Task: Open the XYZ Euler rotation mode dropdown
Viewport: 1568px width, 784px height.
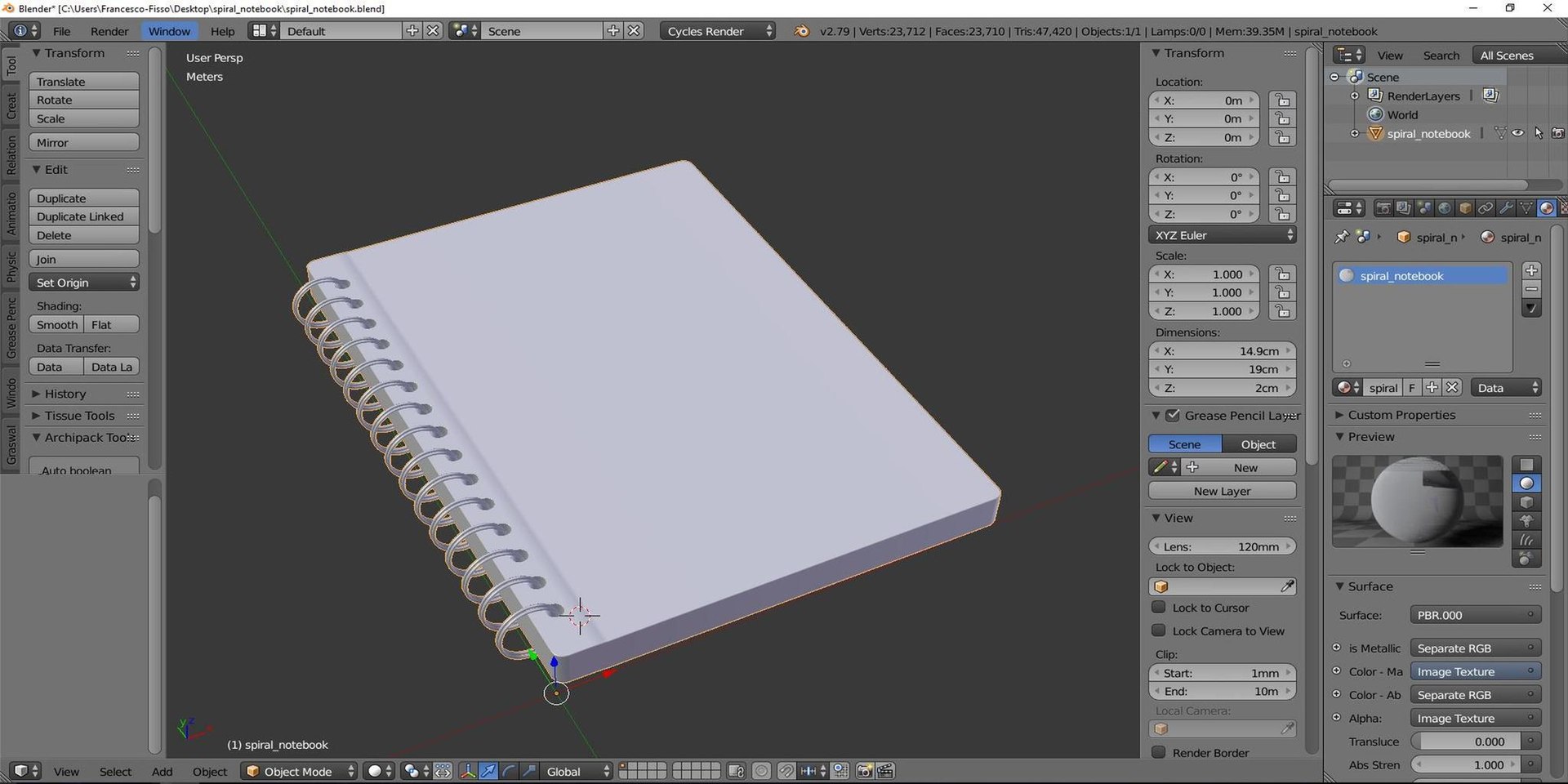Action: tap(1223, 235)
